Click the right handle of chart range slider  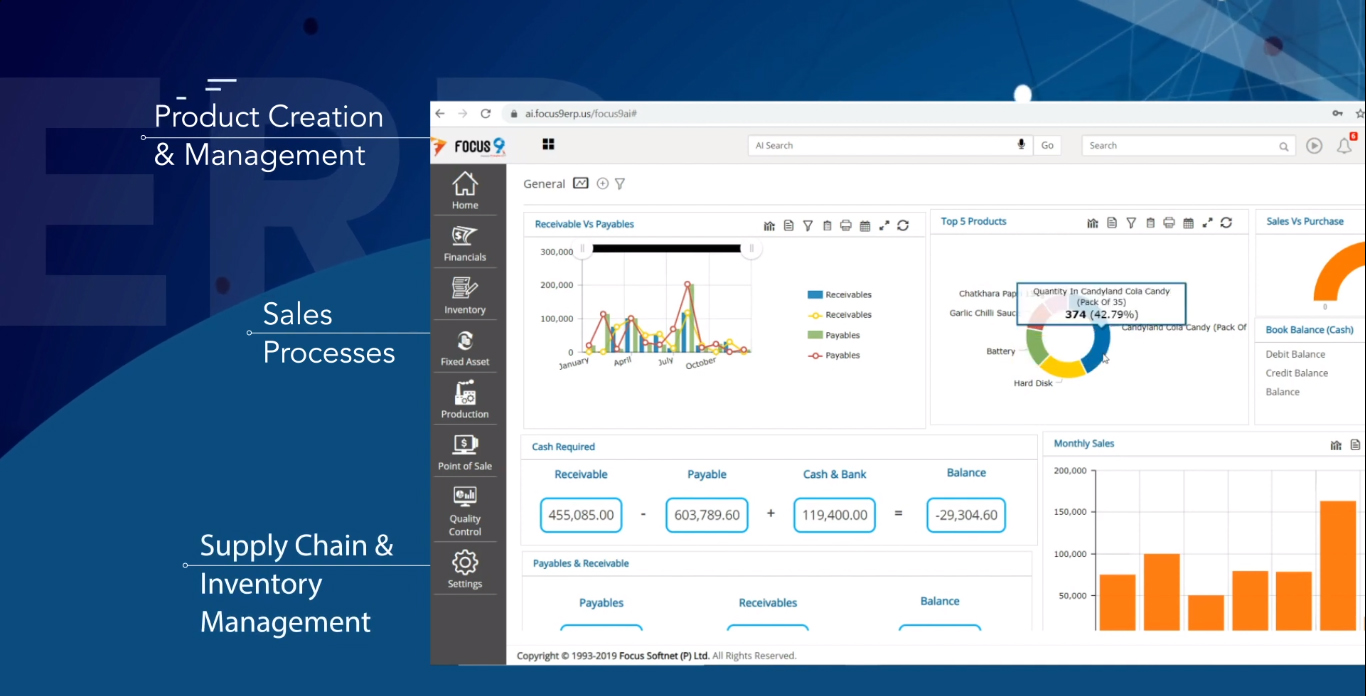[751, 248]
